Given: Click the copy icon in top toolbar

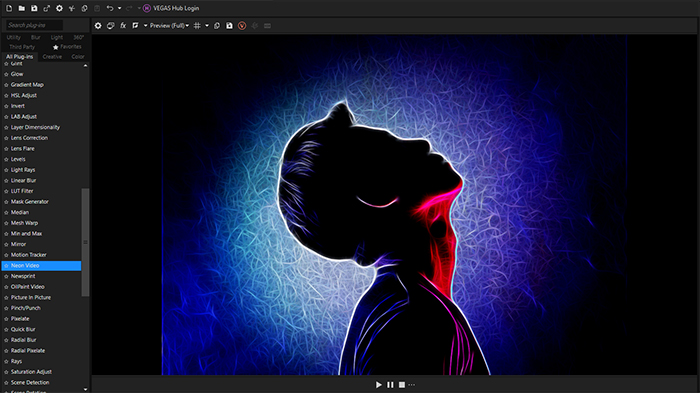Looking at the screenshot, I should (84, 8).
